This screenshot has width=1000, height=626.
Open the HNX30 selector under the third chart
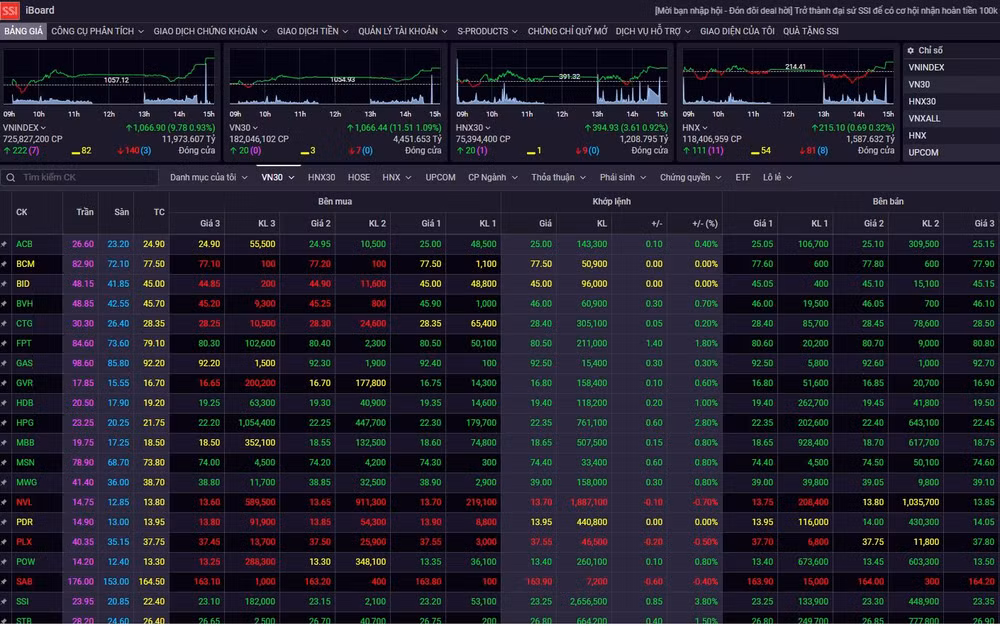click(473, 128)
